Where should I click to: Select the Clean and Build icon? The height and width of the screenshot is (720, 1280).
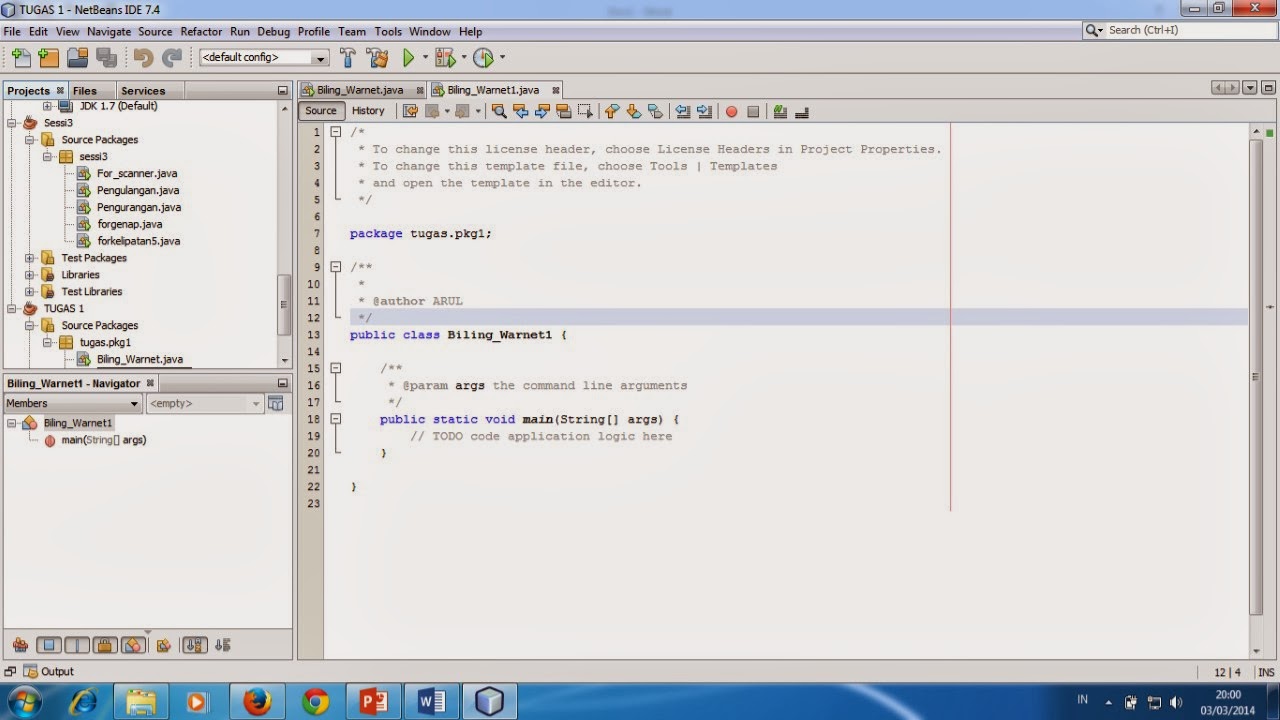coord(377,57)
